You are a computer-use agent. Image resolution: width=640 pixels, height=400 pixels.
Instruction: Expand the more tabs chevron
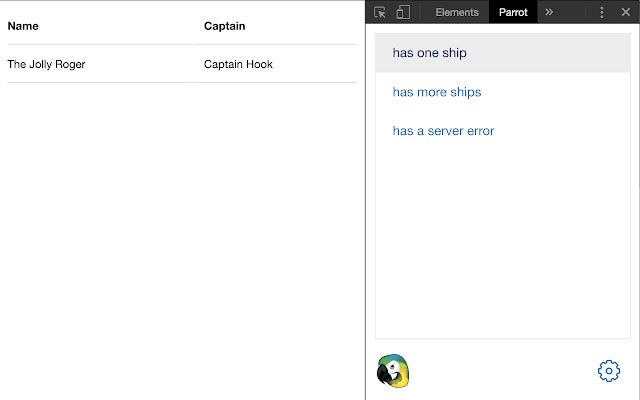click(x=549, y=12)
